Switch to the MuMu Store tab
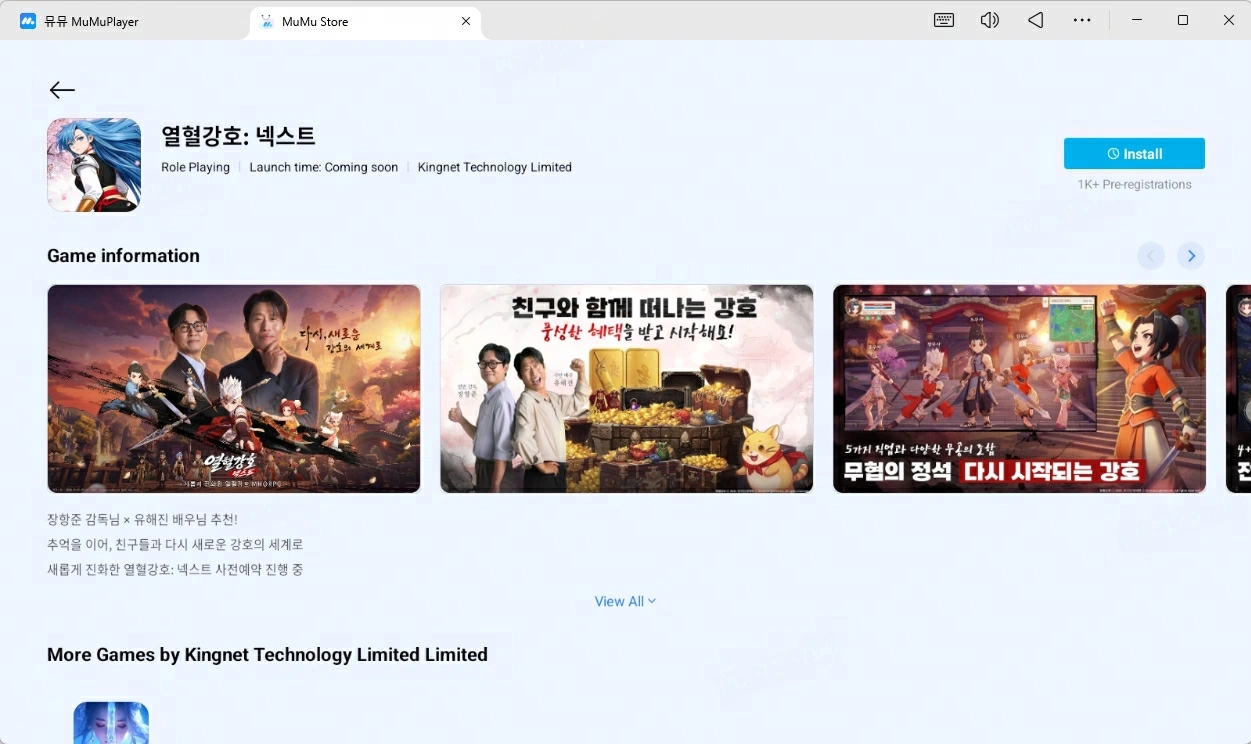 [x=365, y=21]
